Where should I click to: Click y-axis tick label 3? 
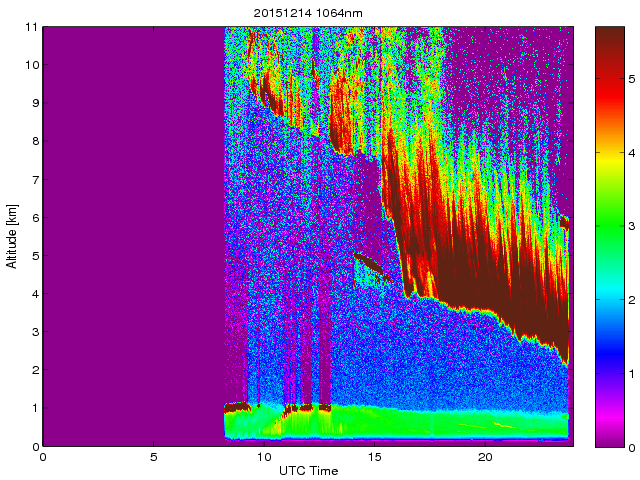33,332
